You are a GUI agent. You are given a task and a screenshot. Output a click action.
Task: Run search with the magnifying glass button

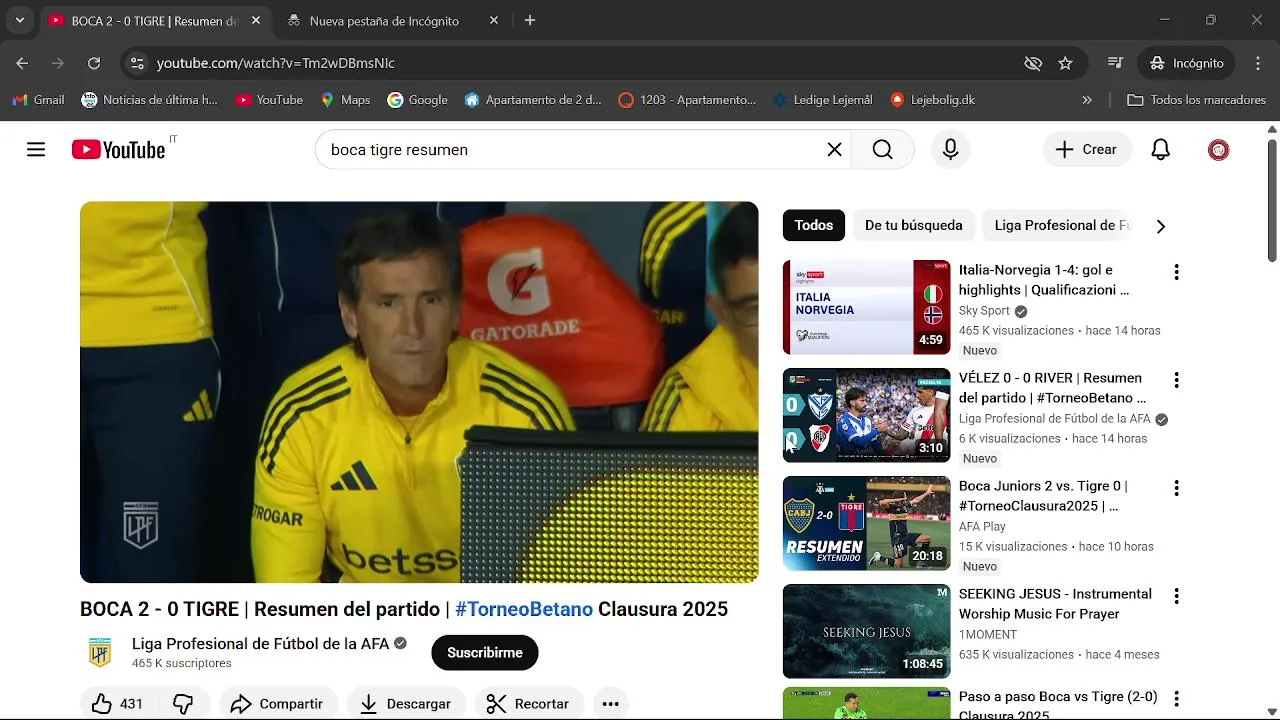(882, 150)
